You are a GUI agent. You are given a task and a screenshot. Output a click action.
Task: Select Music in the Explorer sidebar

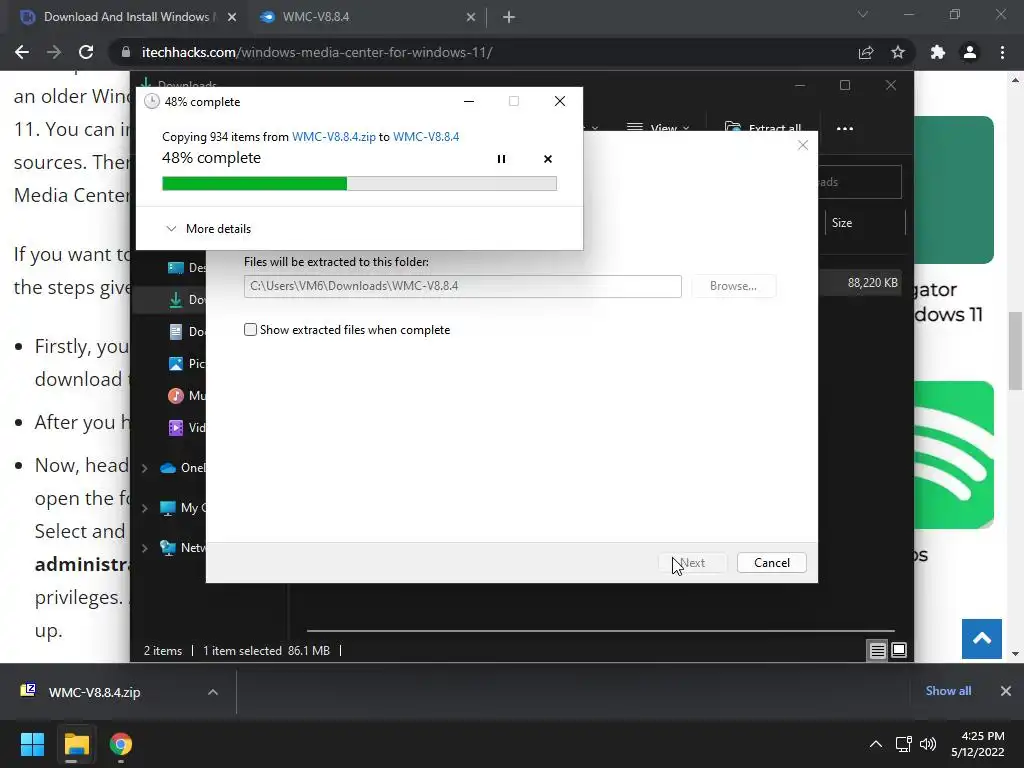pos(186,396)
